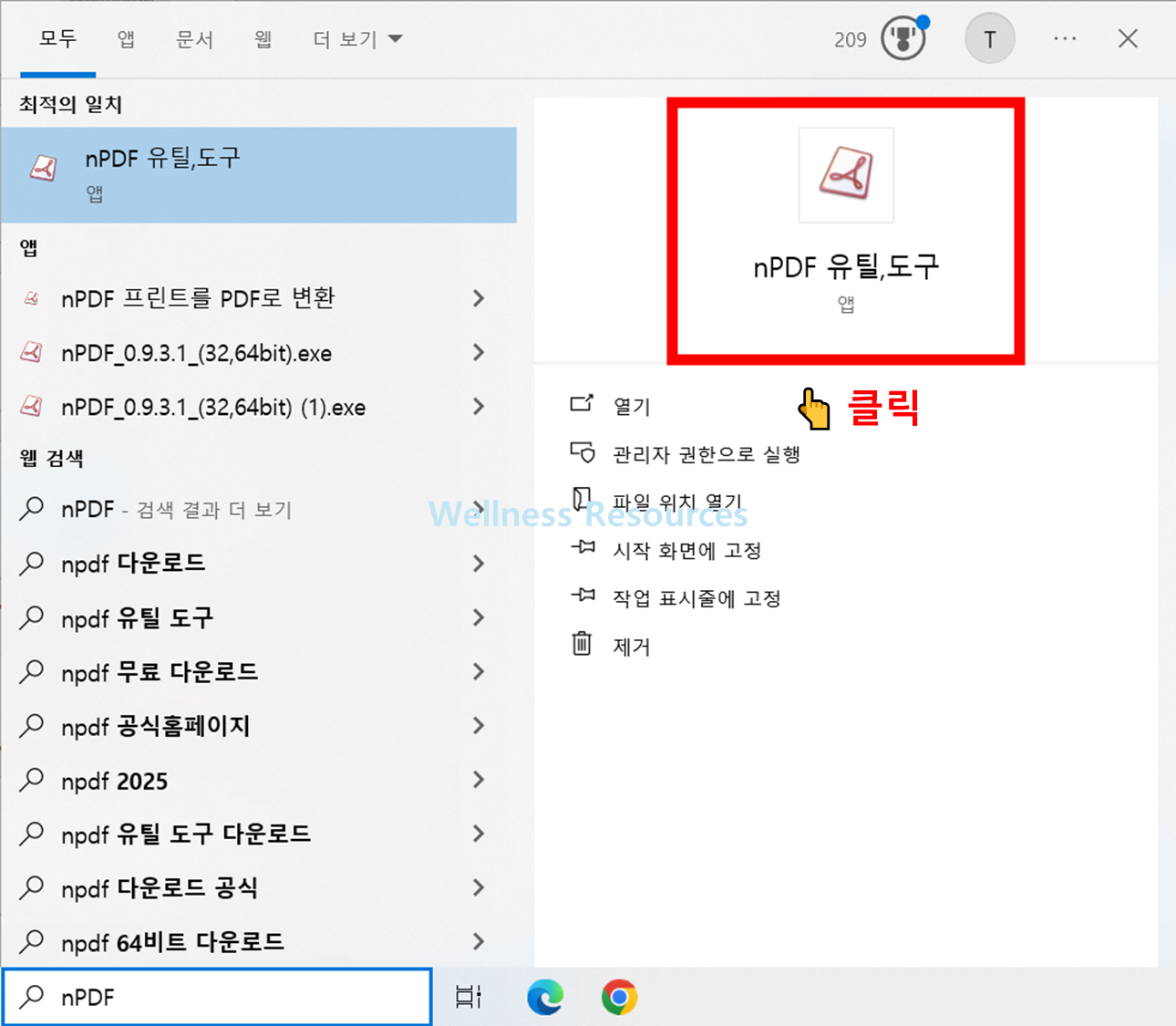Click icon beside nPDF_0.9.3.1_(32,64bit) (1).exe
Screen dimensions: 1176x1026
(x=32, y=406)
